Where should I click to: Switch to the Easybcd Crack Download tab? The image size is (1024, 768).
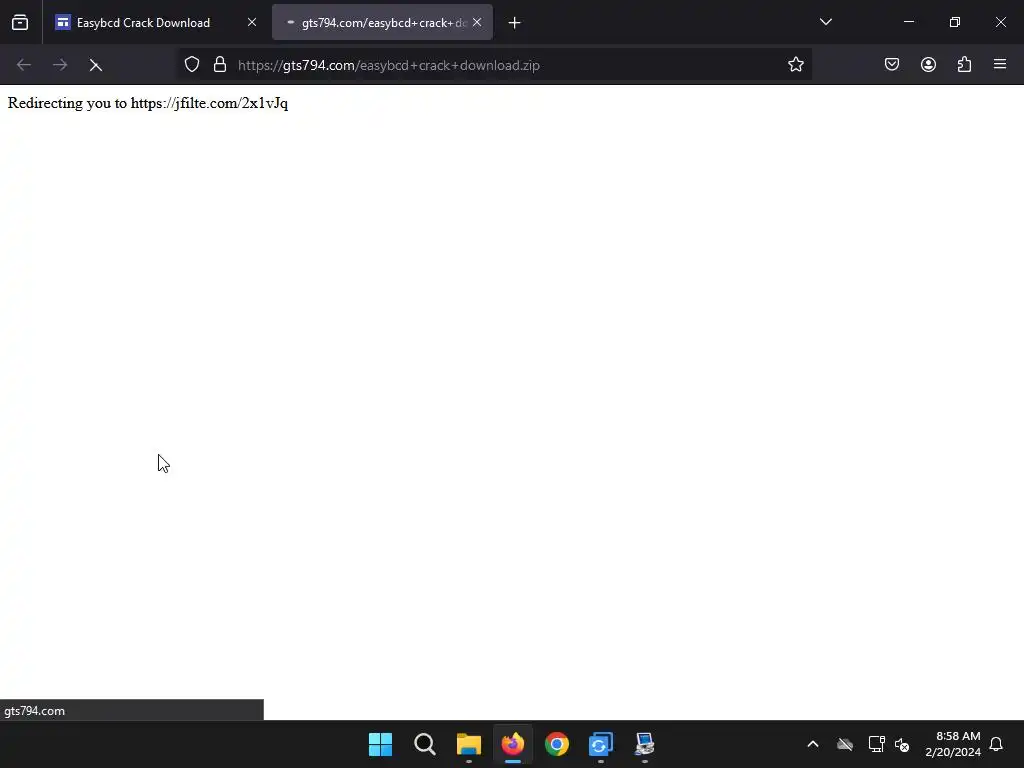[x=144, y=23]
